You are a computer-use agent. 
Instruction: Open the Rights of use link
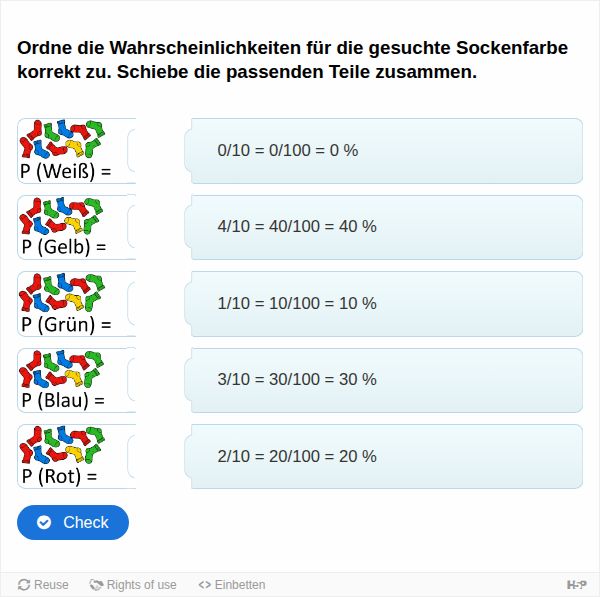(133, 585)
